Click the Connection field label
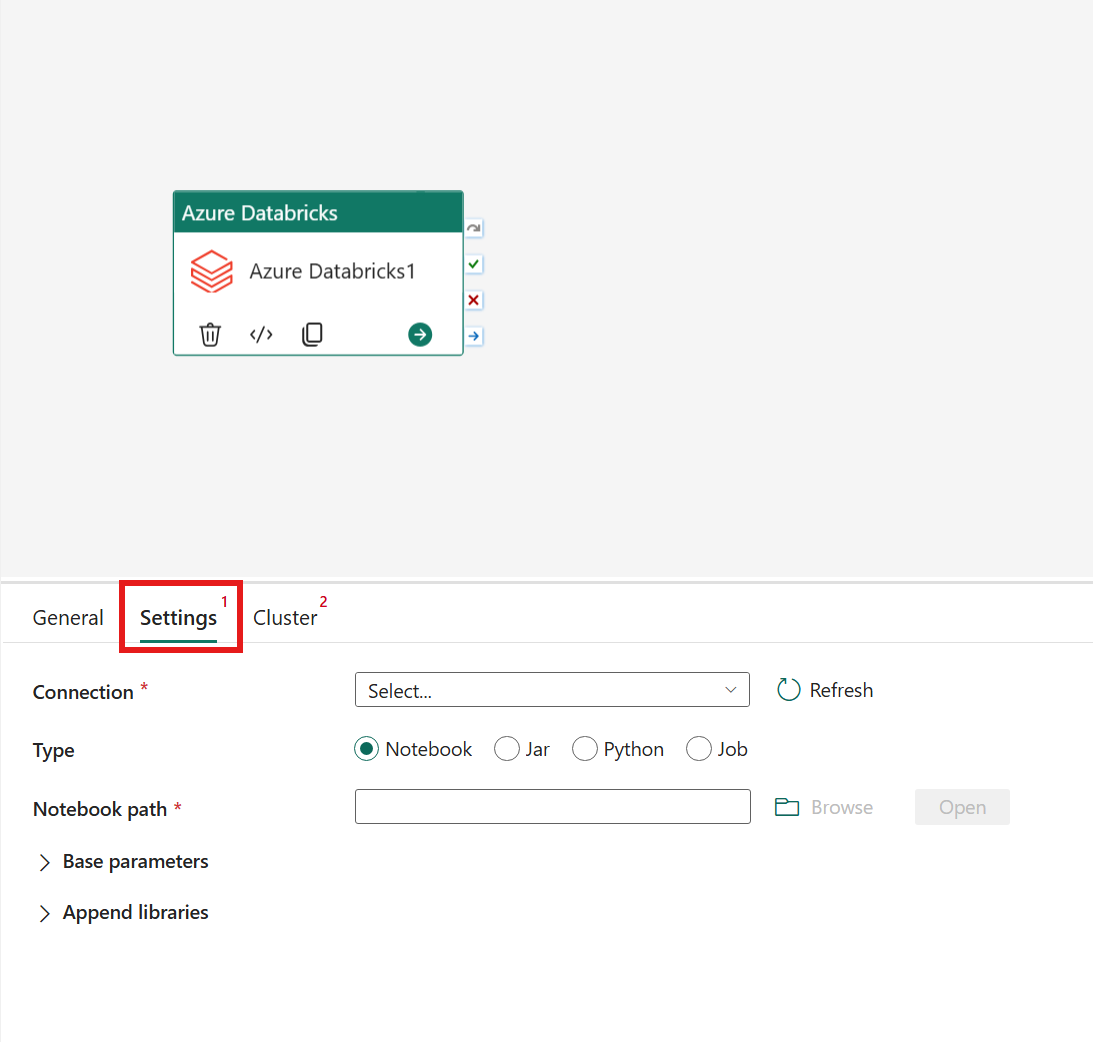This screenshot has height=1042, width=1093. point(83,692)
